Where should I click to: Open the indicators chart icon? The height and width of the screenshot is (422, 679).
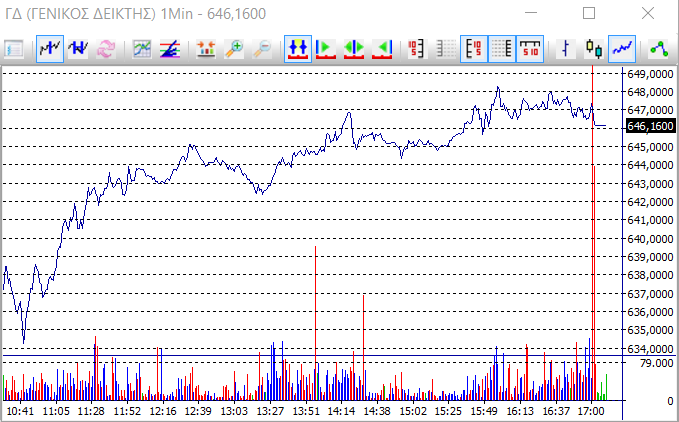pos(142,49)
